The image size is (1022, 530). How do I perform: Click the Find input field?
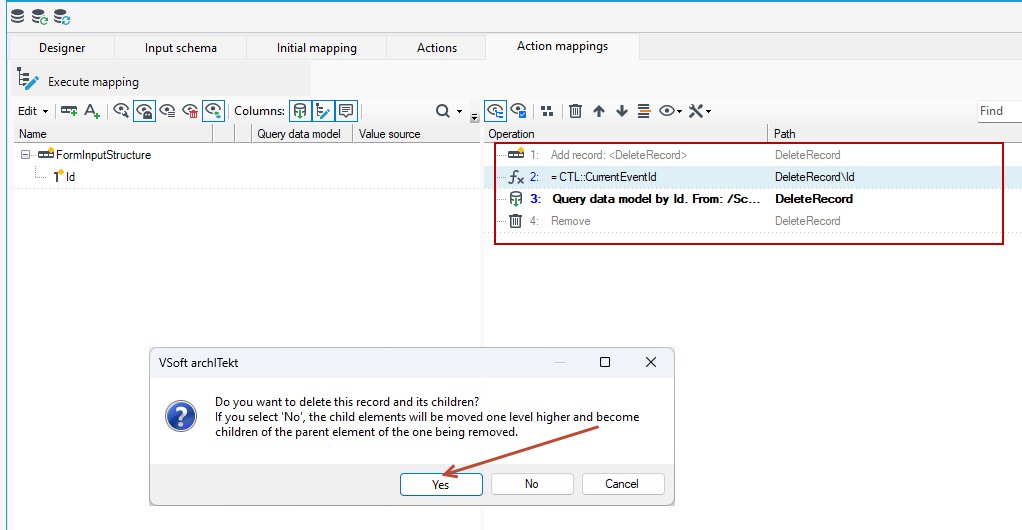999,111
